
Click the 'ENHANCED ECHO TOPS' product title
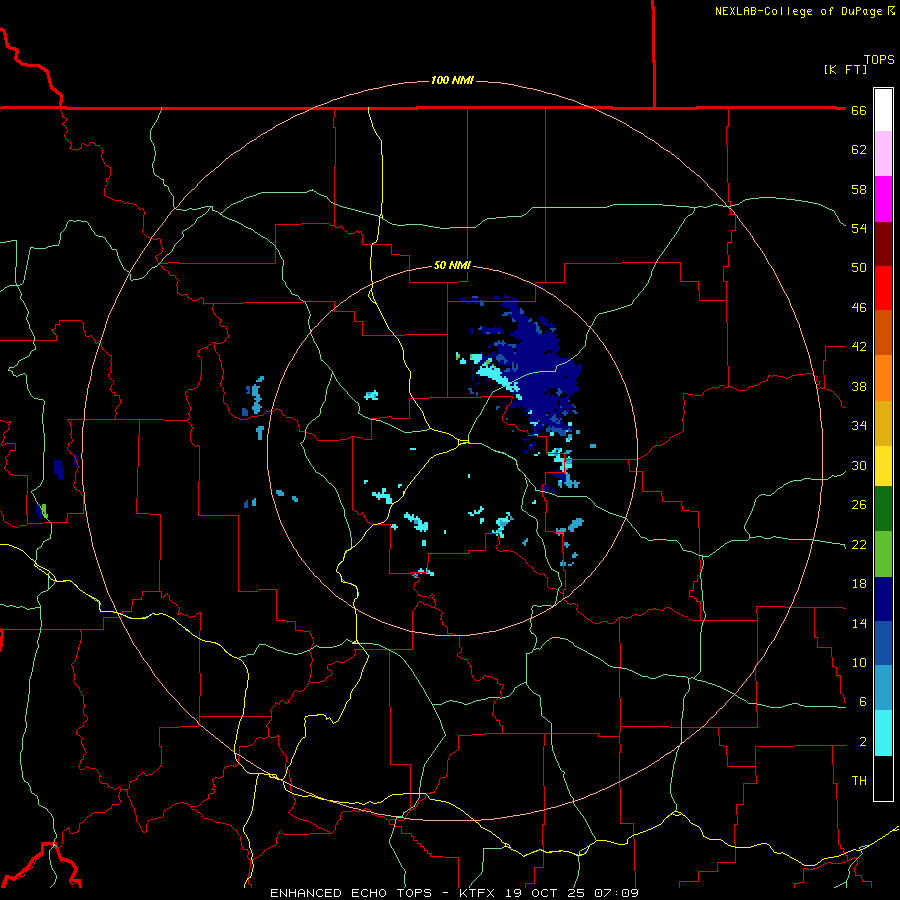pos(351,893)
